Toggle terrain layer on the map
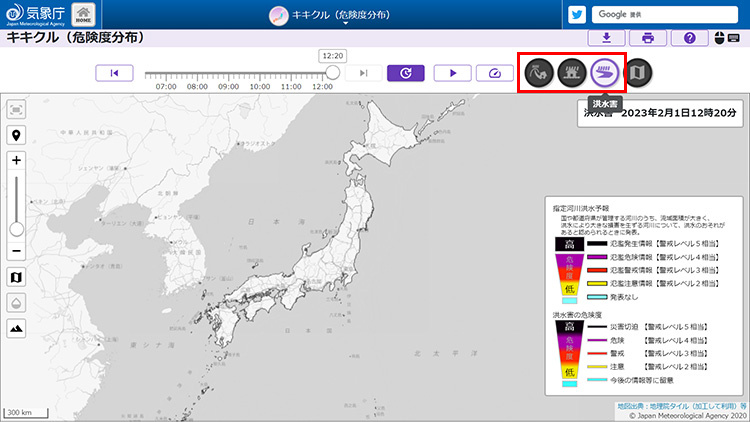The width and height of the screenshot is (750, 422). pos(17,328)
